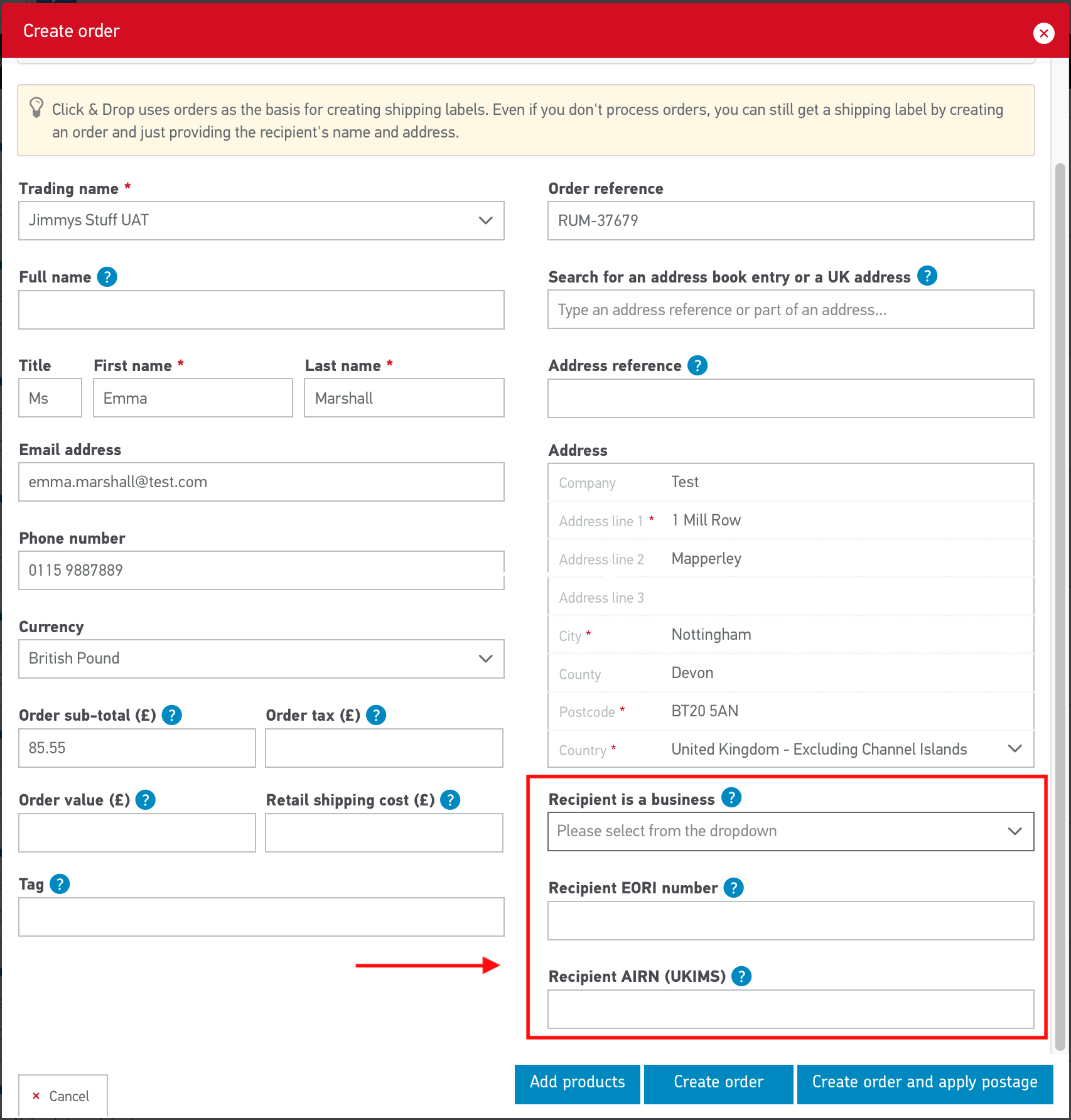Viewport: 1071px width, 1120px height.
Task: Open help for address book search
Action: (x=927, y=276)
